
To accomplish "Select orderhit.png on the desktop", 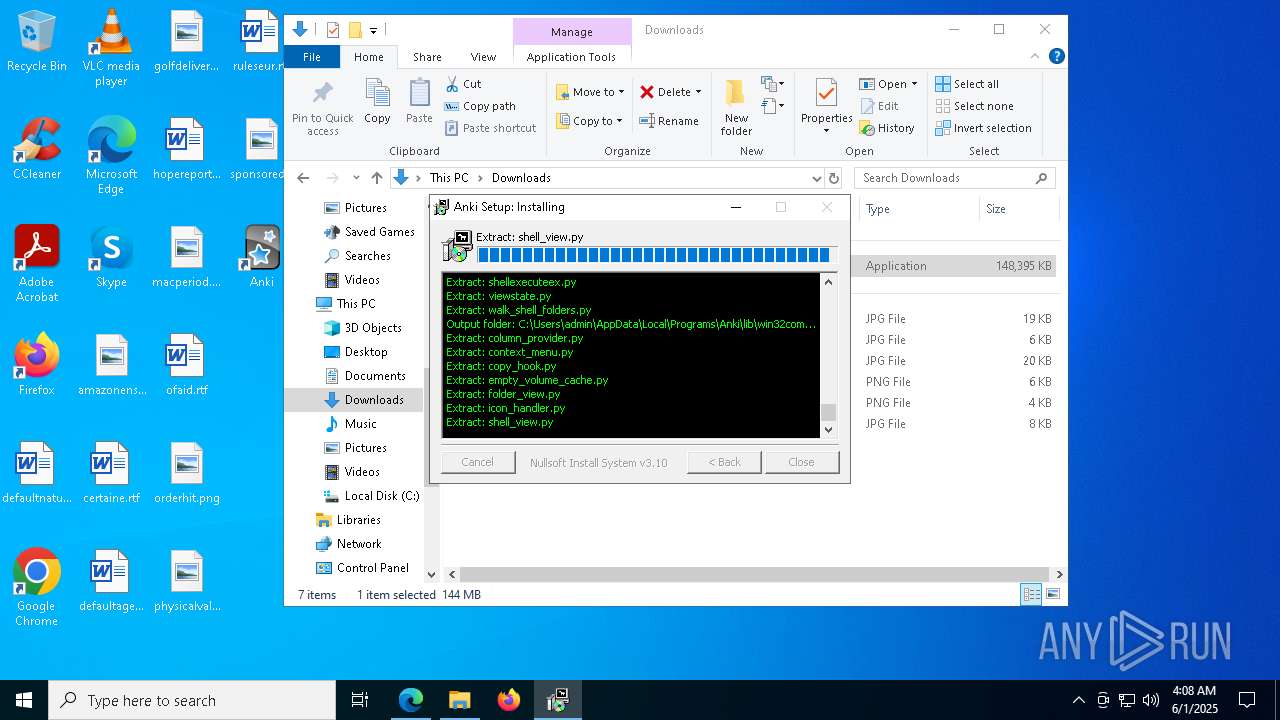I will tap(187, 472).
